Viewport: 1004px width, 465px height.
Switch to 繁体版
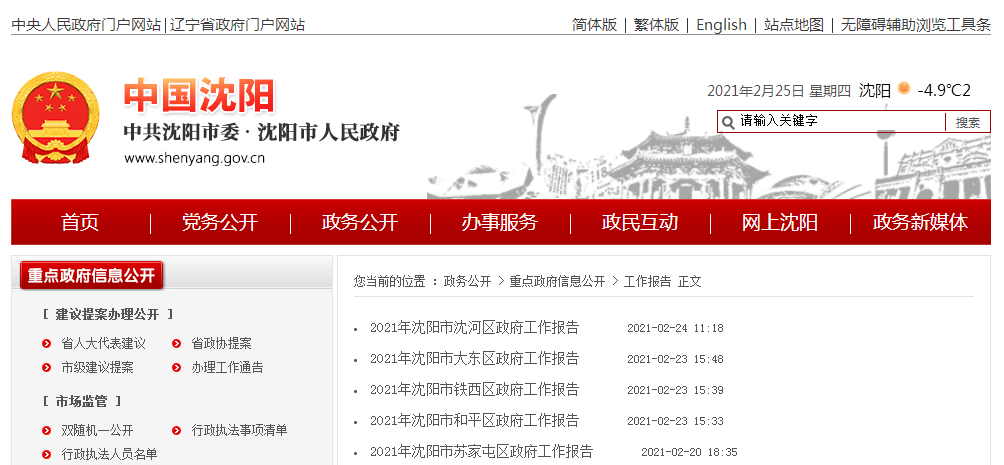[656, 25]
